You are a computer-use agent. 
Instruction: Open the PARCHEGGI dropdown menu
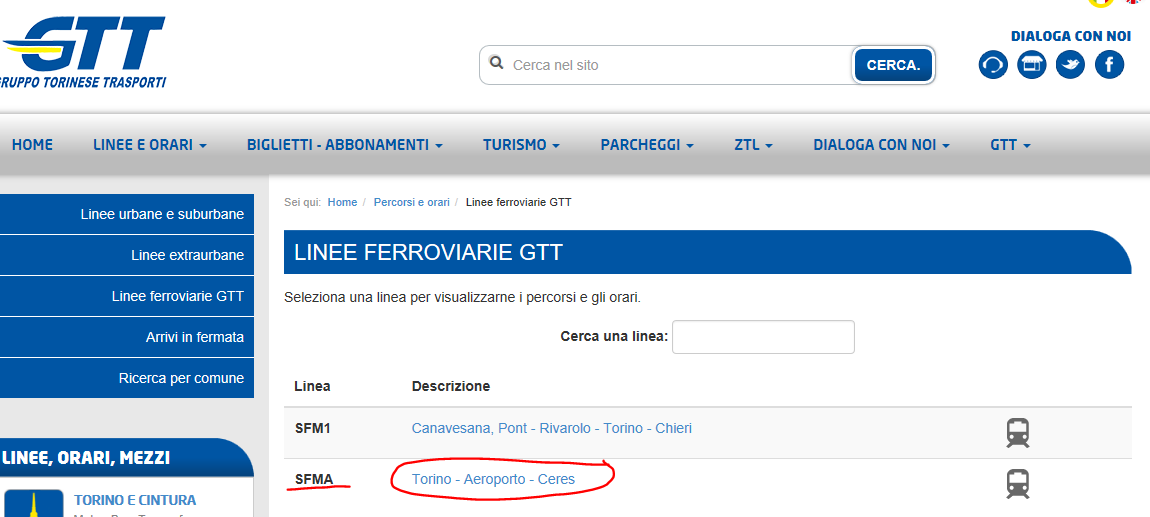pyautogui.click(x=646, y=145)
